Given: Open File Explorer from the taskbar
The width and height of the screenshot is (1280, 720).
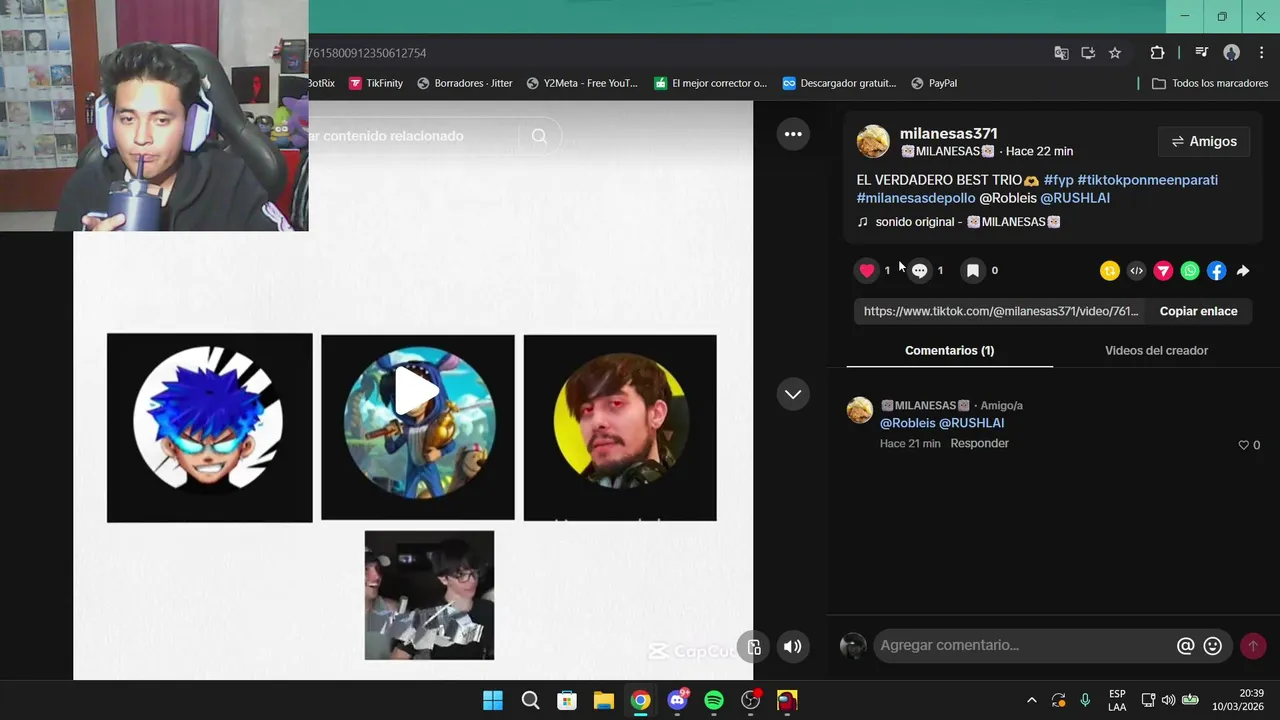Looking at the screenshot, I should [604, 700].
